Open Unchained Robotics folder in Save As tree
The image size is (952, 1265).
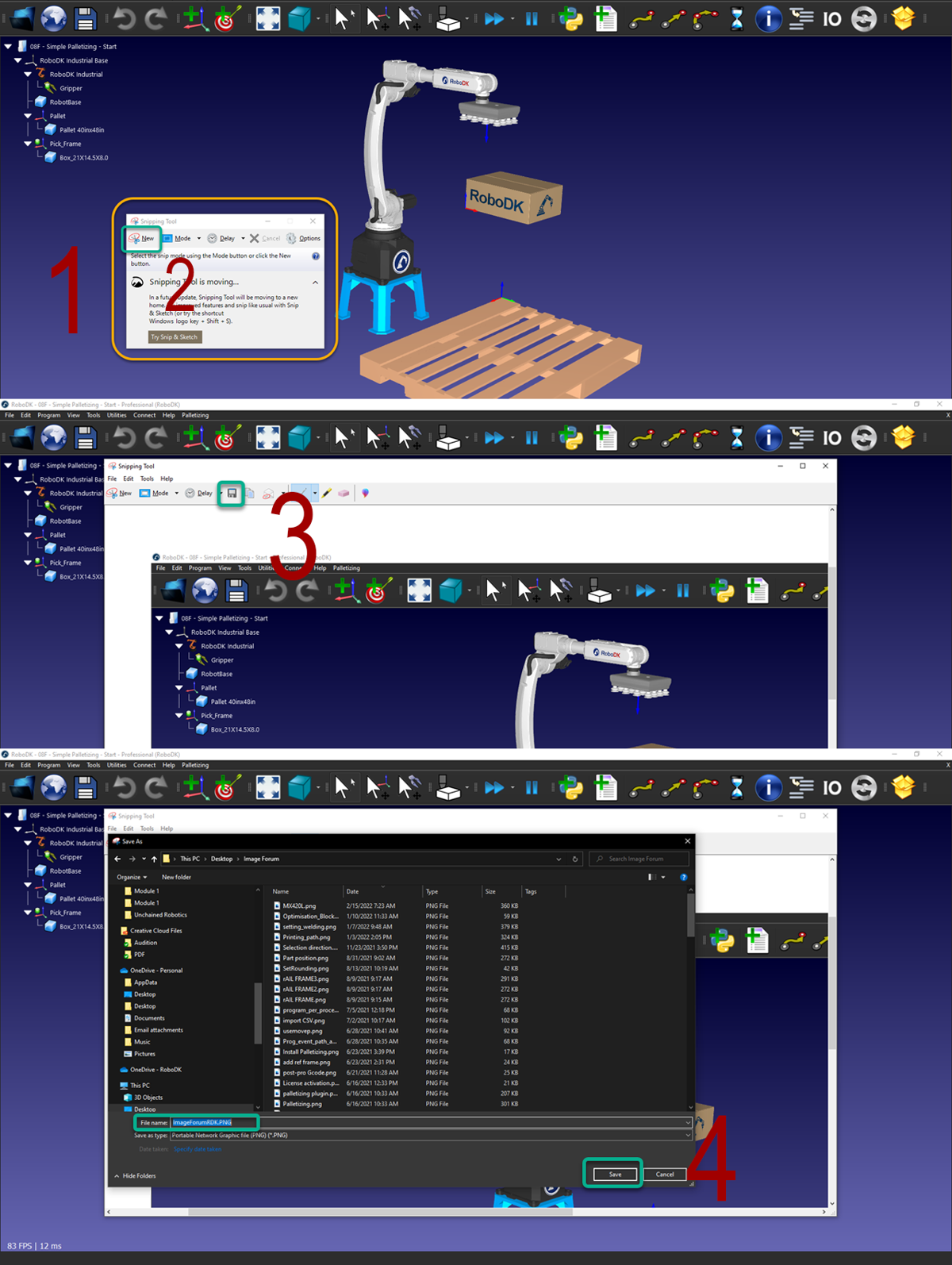[160, 915]
